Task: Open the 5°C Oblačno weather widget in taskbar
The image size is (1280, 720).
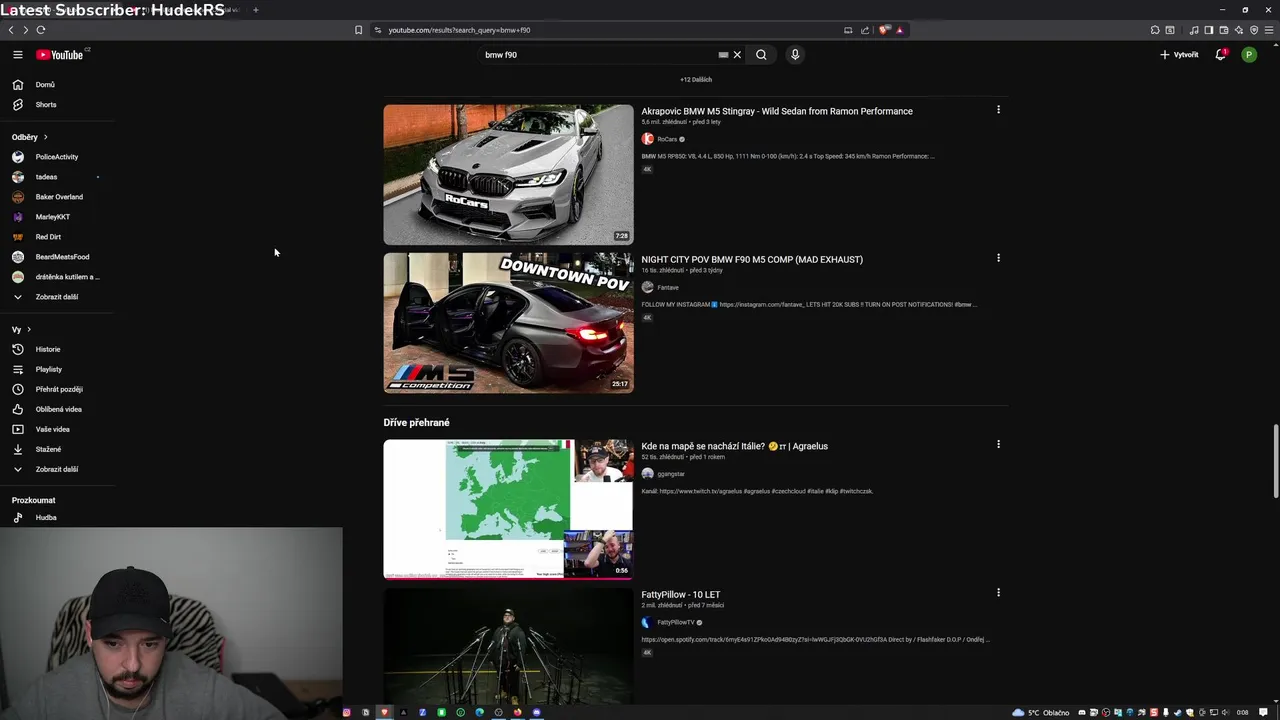Action: click(1040, 712)
